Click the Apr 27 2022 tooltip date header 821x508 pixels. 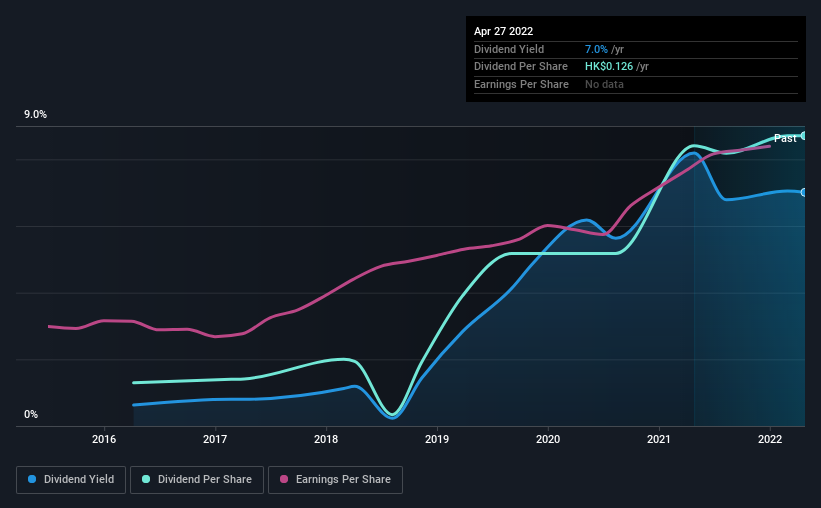click(503, 31)
